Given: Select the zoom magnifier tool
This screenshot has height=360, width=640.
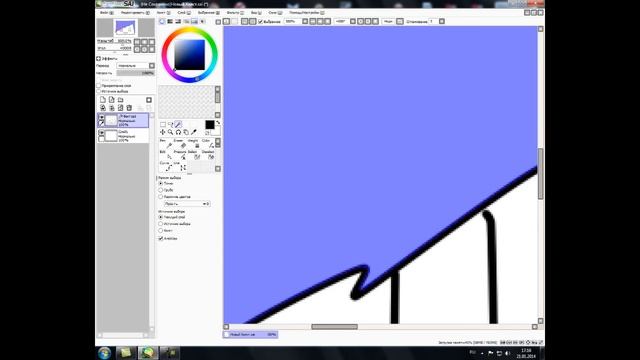Looking at the screenshot, I should click(x=171, y=132).
